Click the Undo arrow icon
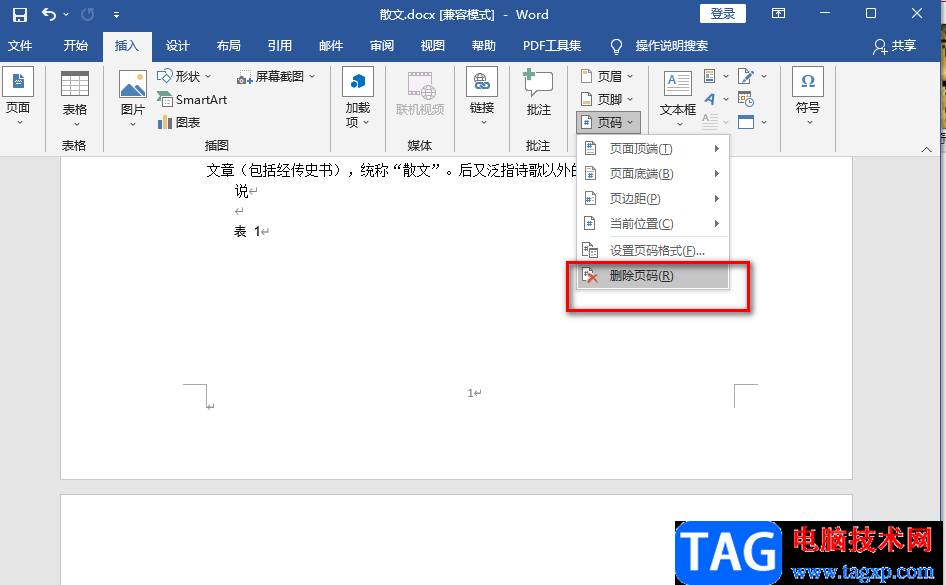The width and height of the screenshot is (946, 585). tap(49, 14)
